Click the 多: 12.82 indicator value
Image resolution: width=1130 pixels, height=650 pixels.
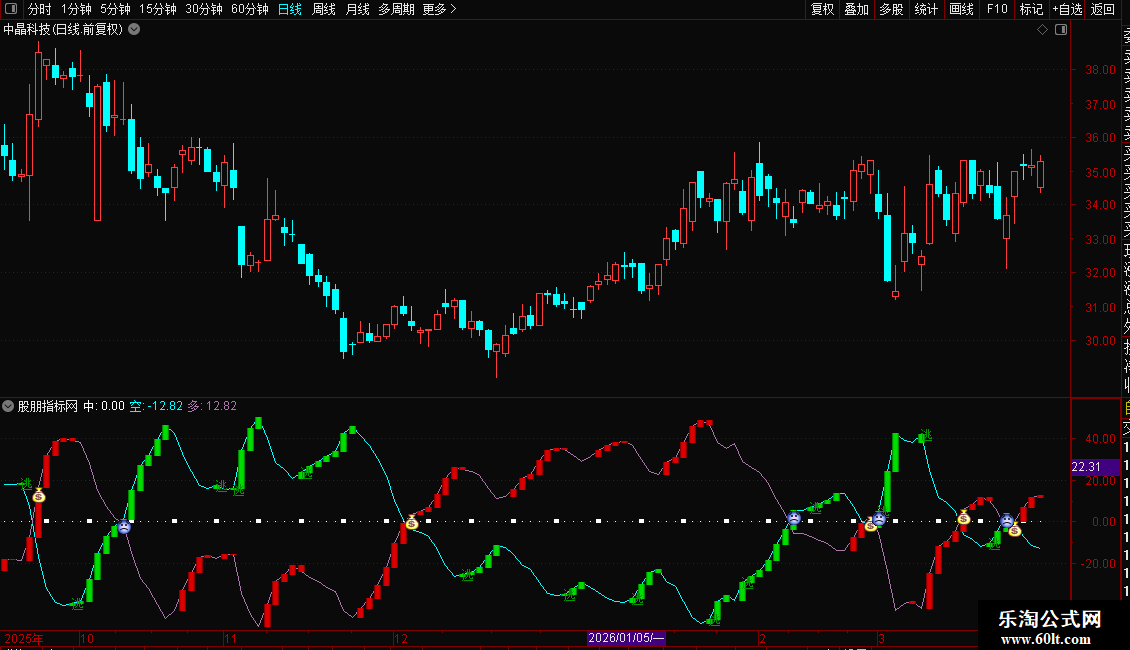click(212, 406)
